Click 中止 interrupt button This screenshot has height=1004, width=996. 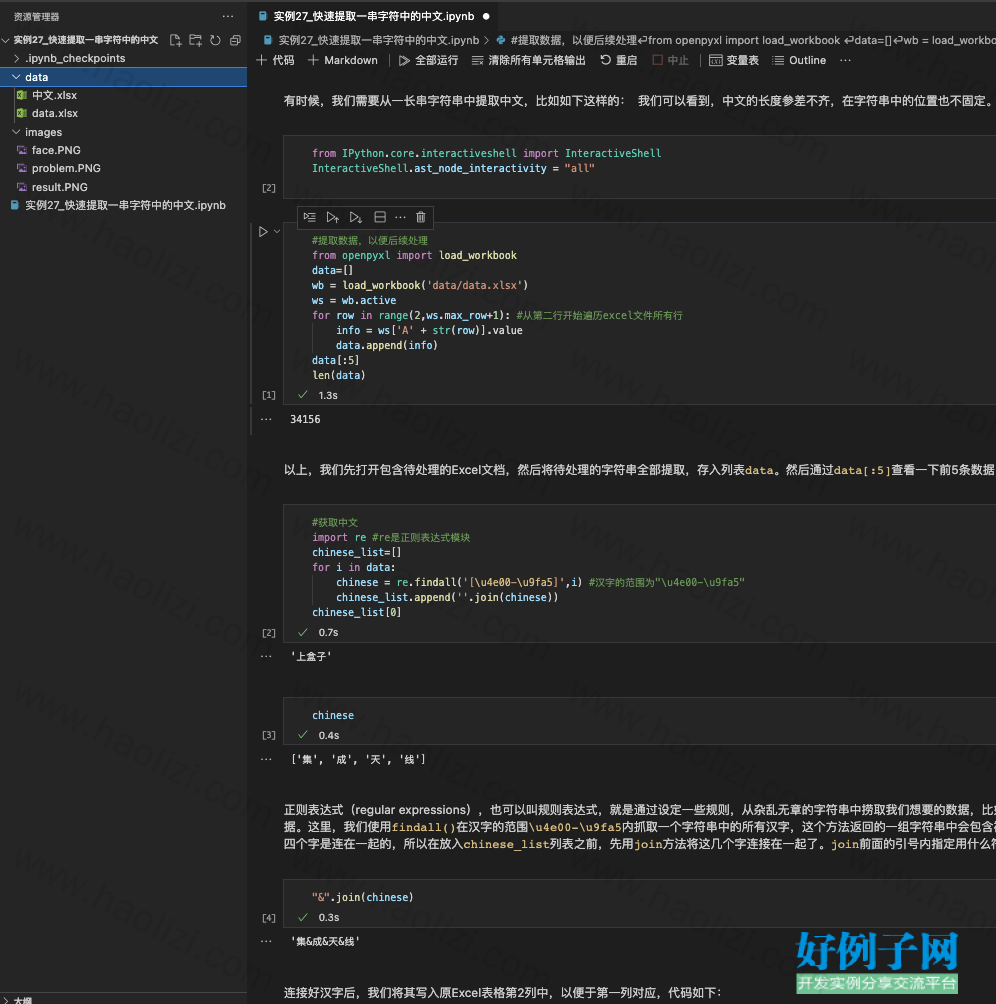coord(670,60)
